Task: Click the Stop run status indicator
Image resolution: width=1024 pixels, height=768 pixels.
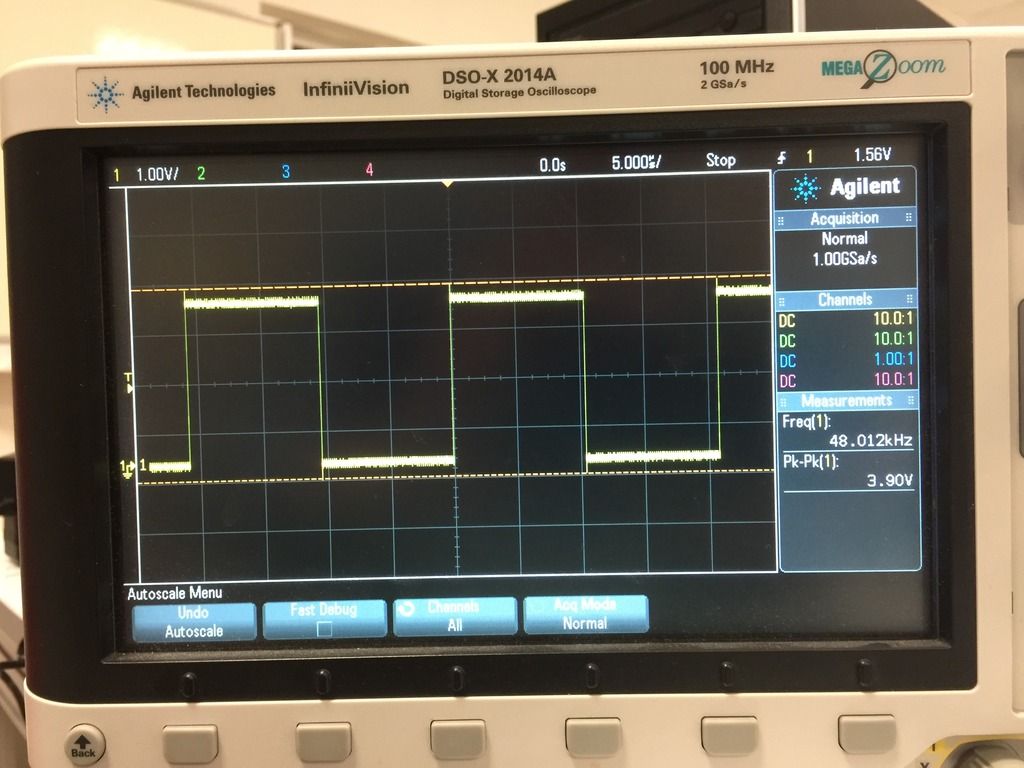Action: pos(720,160)
